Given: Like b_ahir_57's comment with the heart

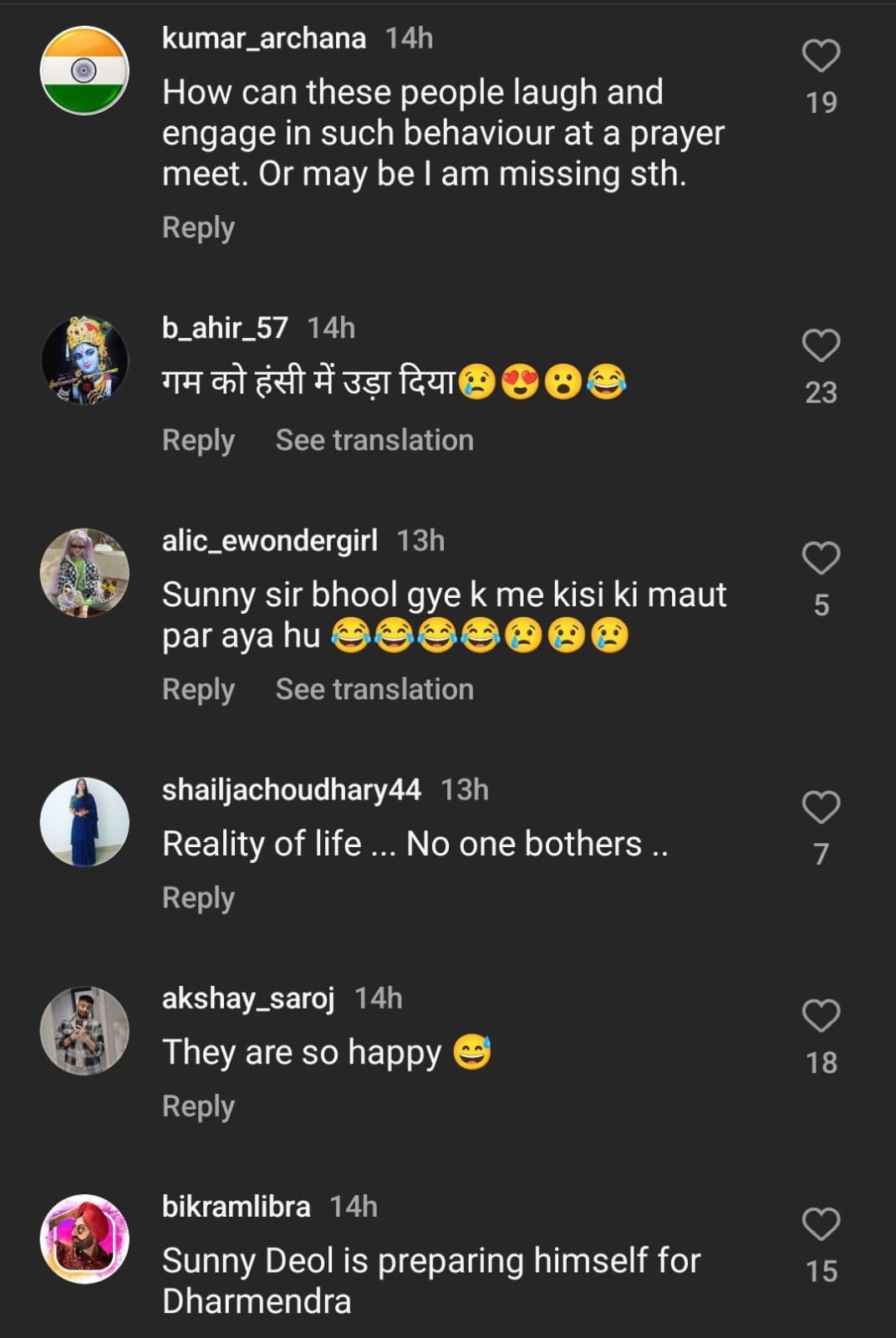Looking at the screenshot, I should 821,345.
